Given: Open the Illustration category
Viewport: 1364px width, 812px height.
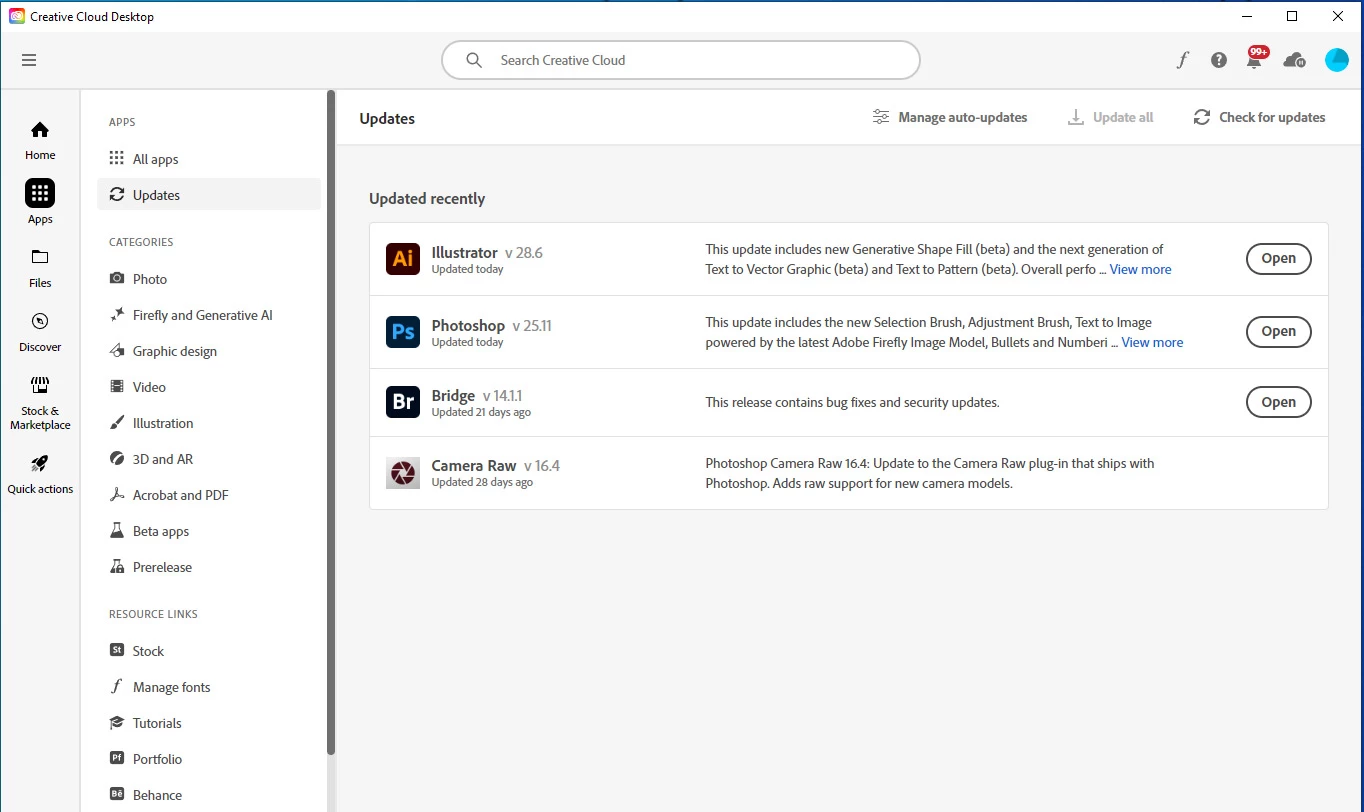Looking at the screenshot, I should tap(209, 423).
